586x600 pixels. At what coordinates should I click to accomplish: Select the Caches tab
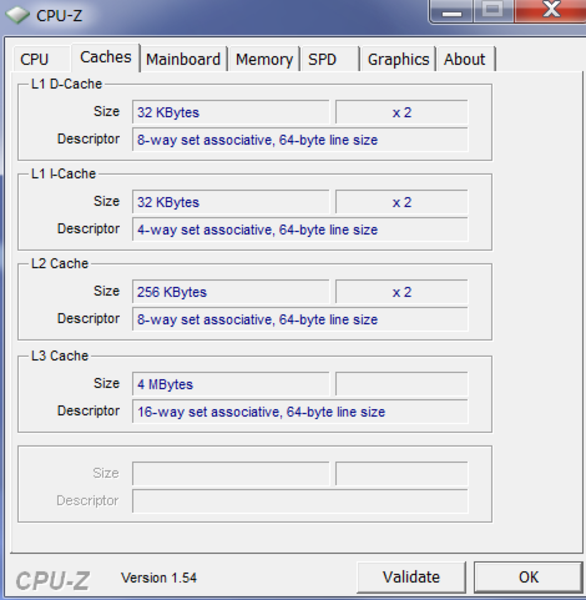click(106, 57)
